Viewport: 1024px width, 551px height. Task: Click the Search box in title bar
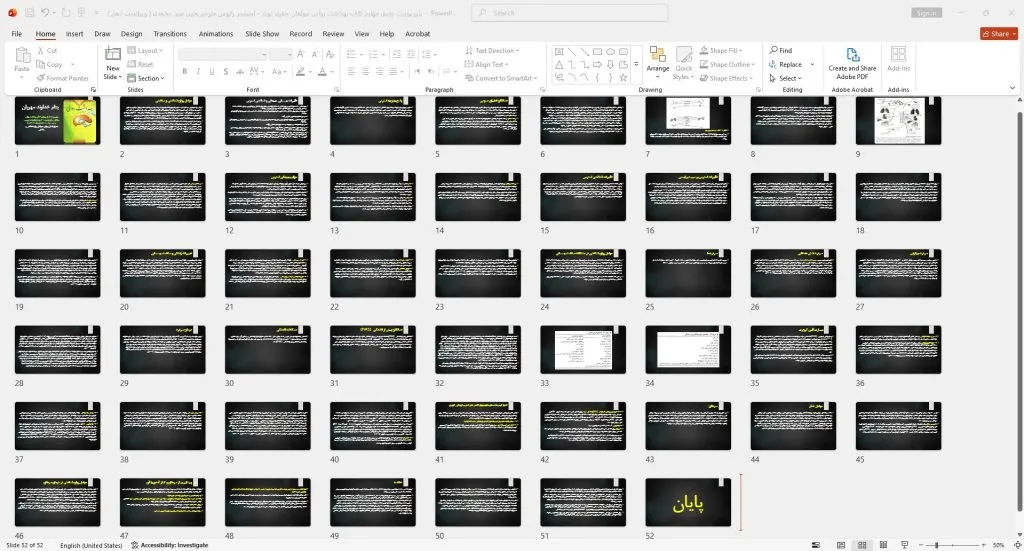[x=569, y=12]
